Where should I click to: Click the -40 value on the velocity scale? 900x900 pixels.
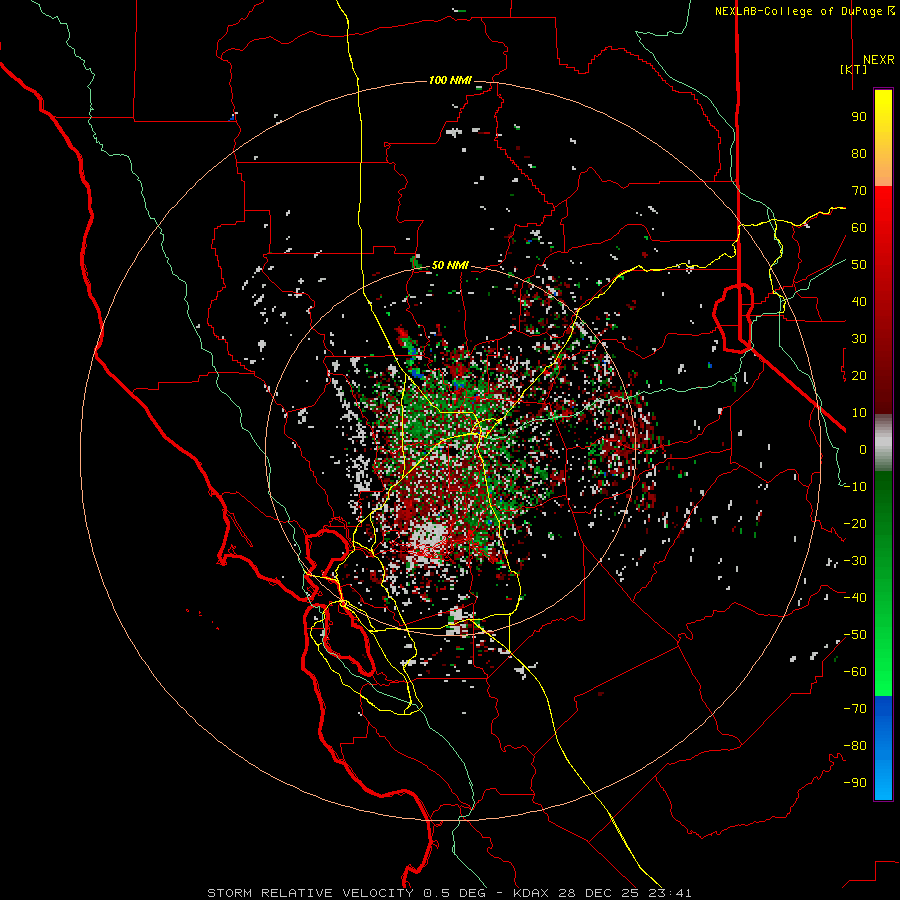[x=855, y=598]
